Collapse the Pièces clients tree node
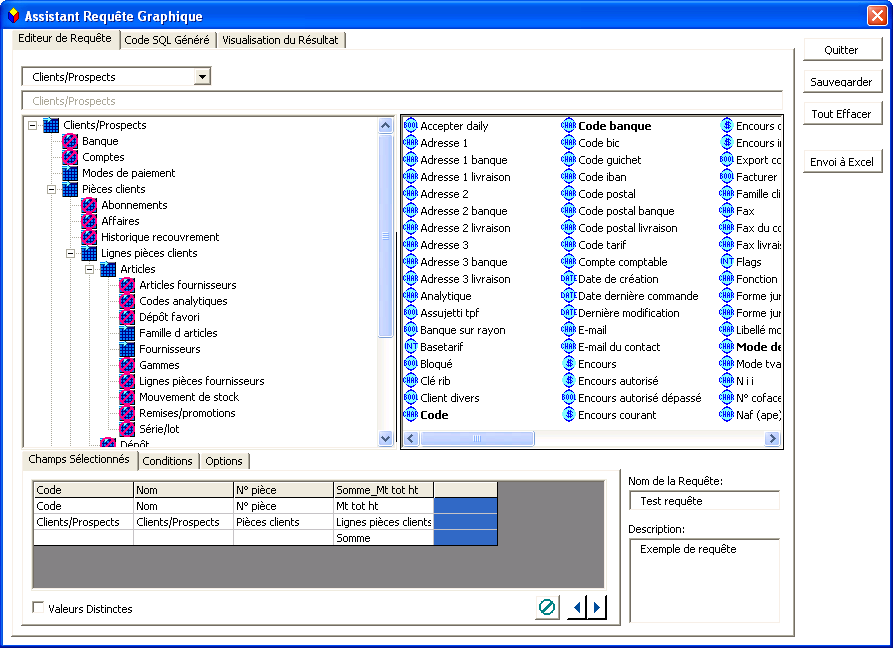This screenshot has height=648, width=893. coord(52,189)
